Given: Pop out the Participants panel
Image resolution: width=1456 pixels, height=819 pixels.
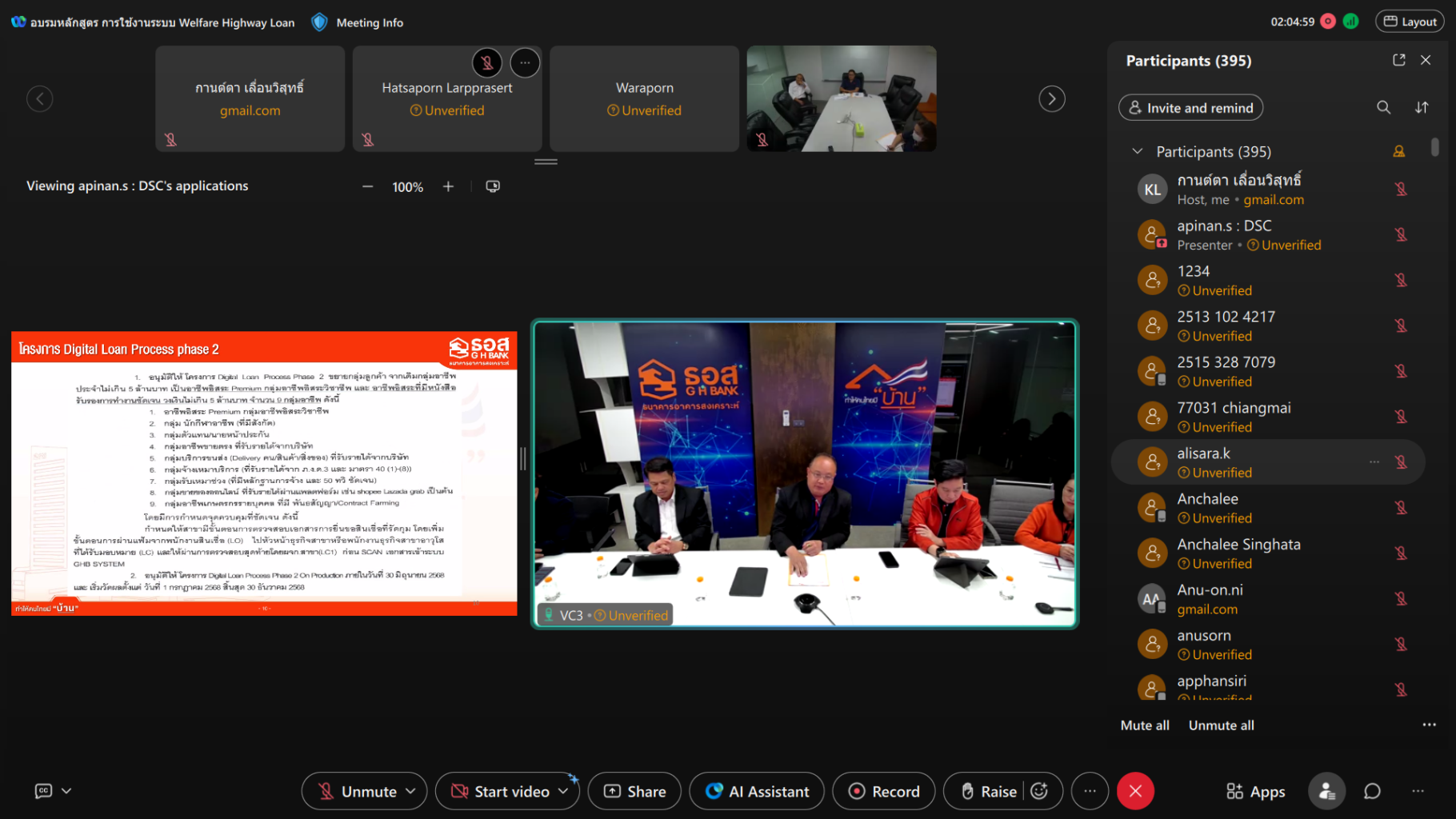Looking at the screenshot, I should [1398, 60].
